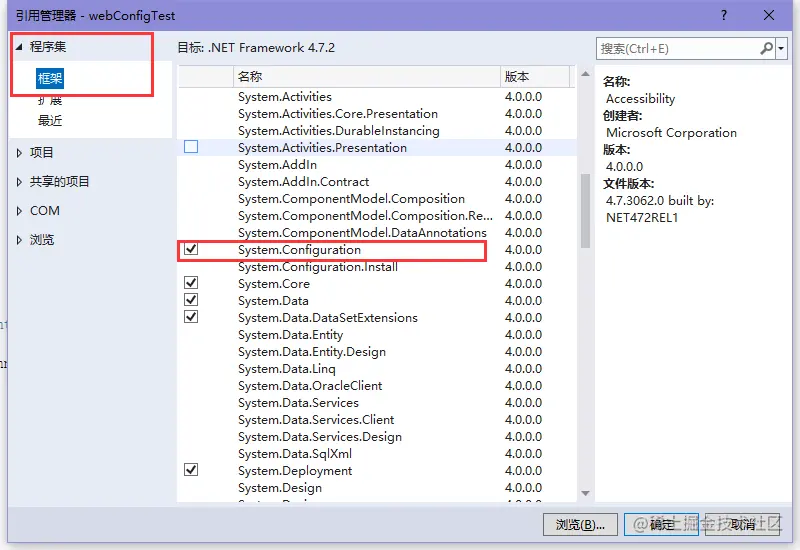Uncheck the System.Configuration checkbox

tap(191, 249)
